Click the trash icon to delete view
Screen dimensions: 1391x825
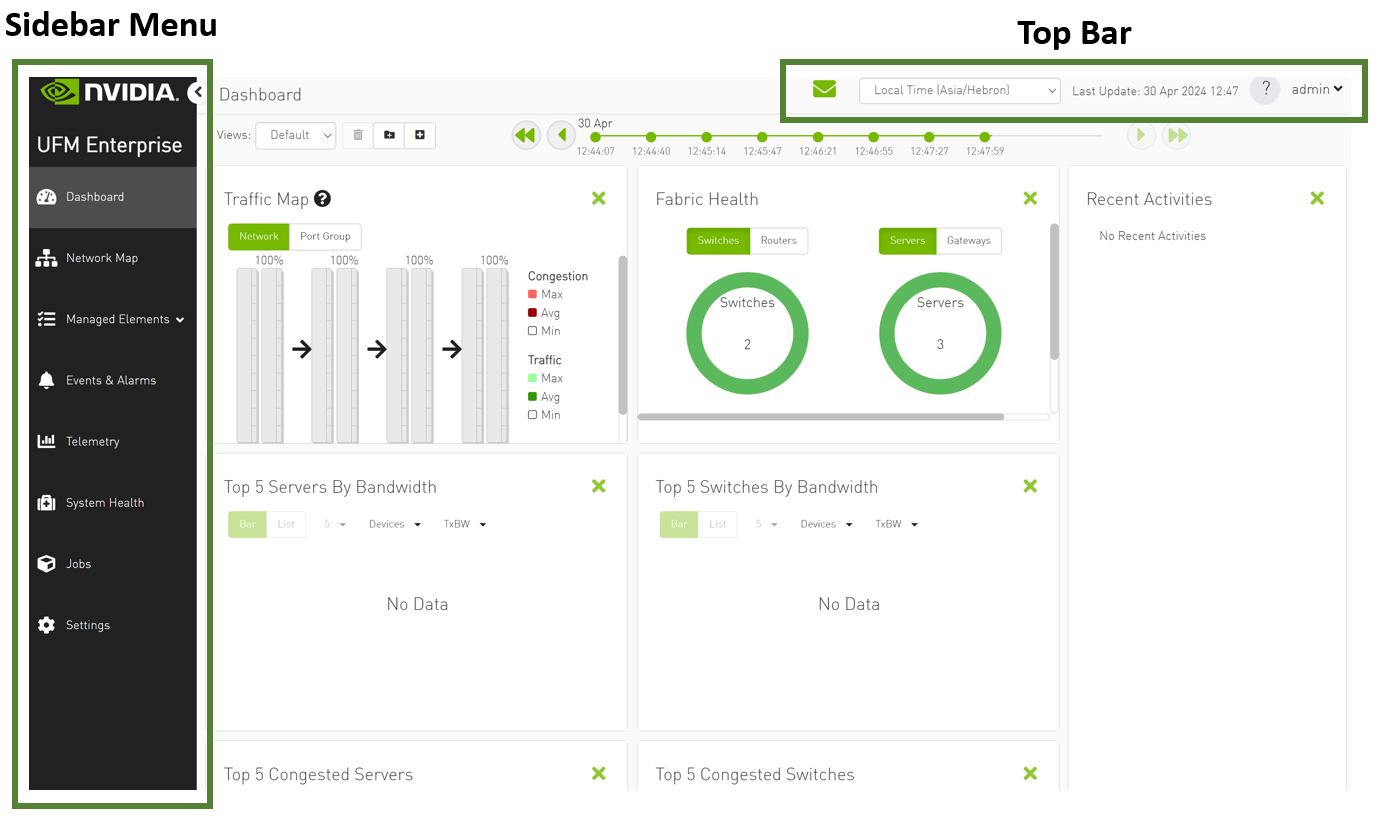click(x=358, y=135)
